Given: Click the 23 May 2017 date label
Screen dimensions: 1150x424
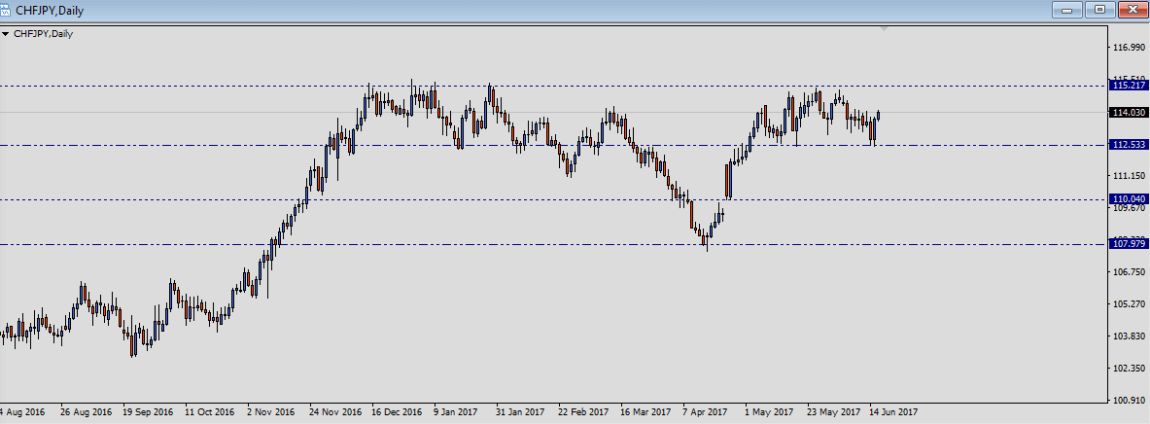Looking at the screenshot, I should pos(833,412).
